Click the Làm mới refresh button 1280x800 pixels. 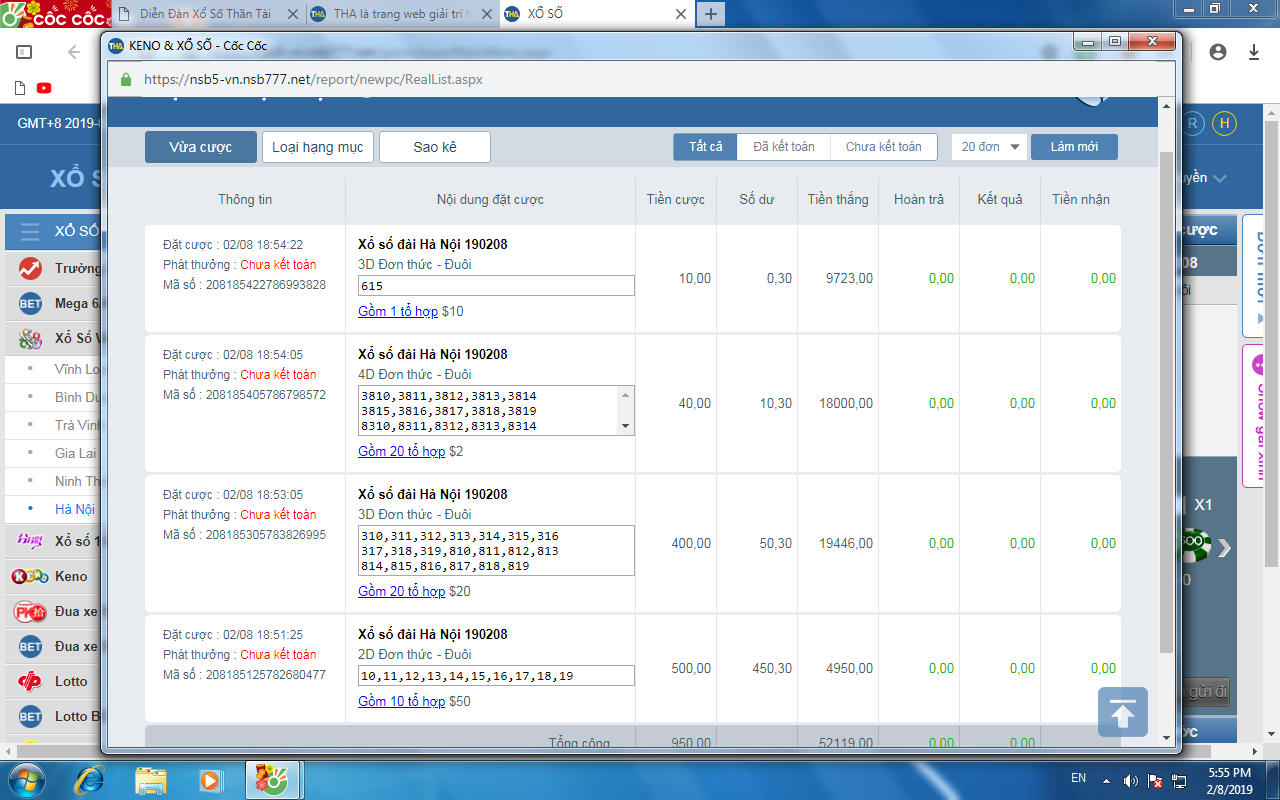click(1073, 147)
